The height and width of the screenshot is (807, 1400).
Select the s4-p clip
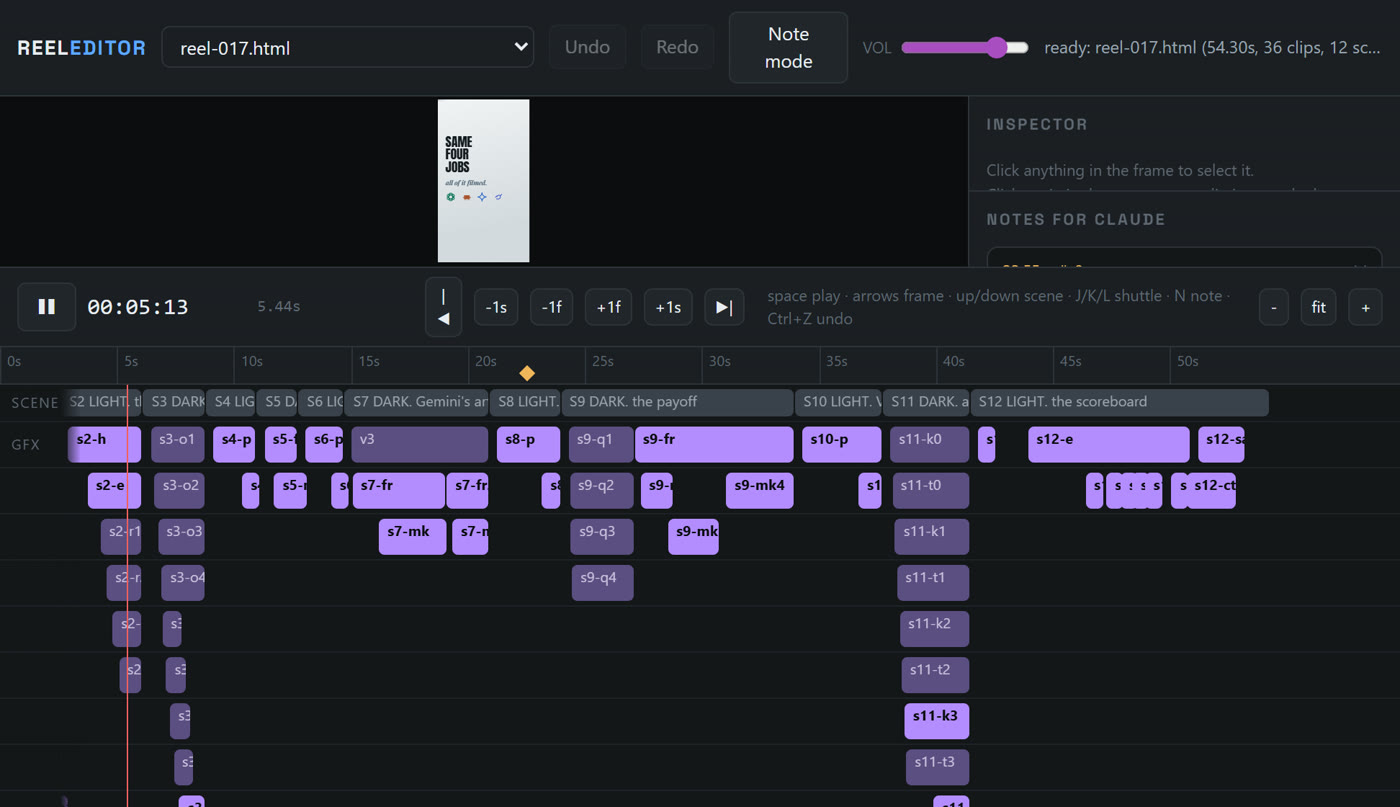(x=234, y=445)
